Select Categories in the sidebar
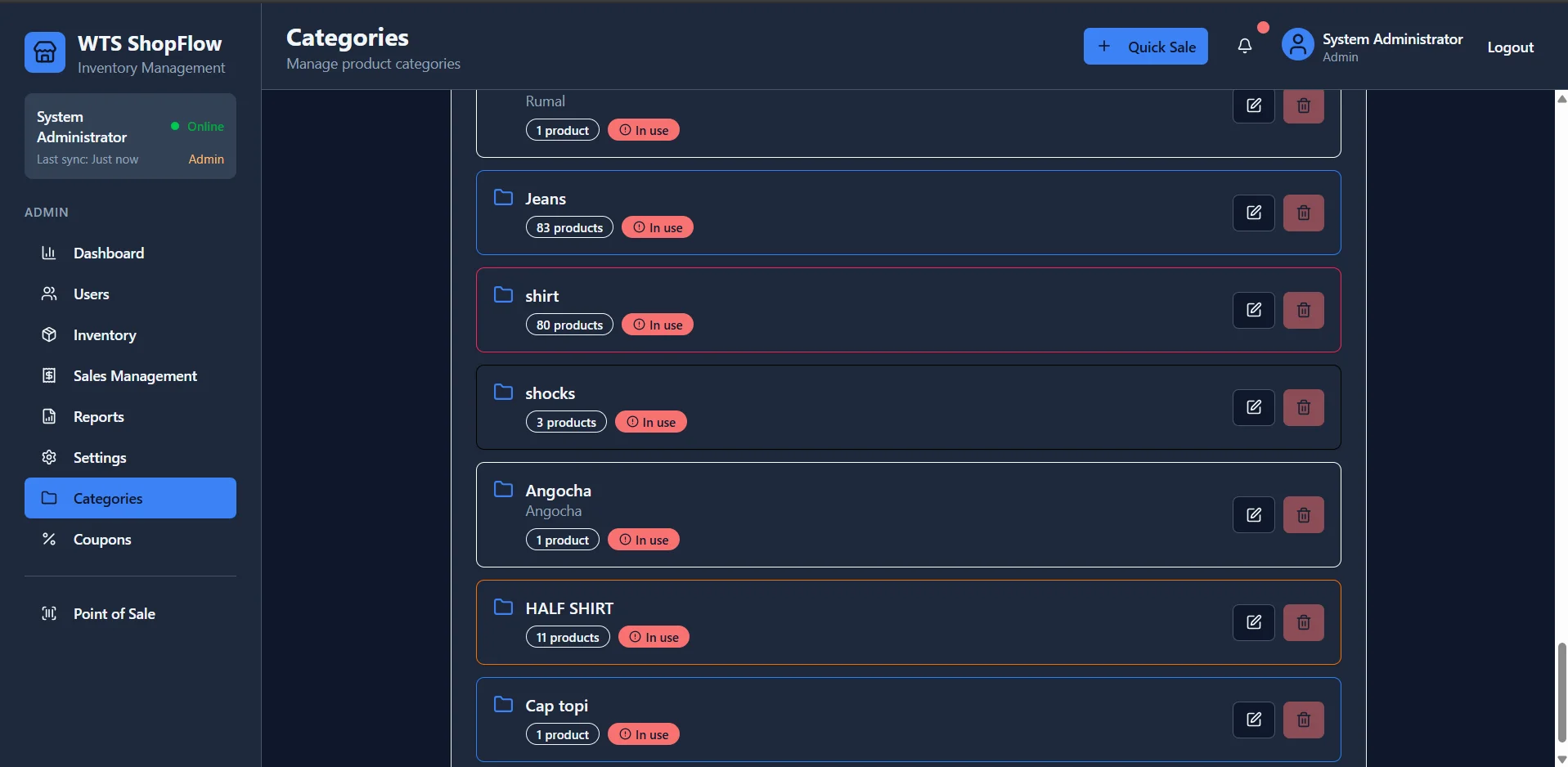The image size is (1568, 767). 130,498
